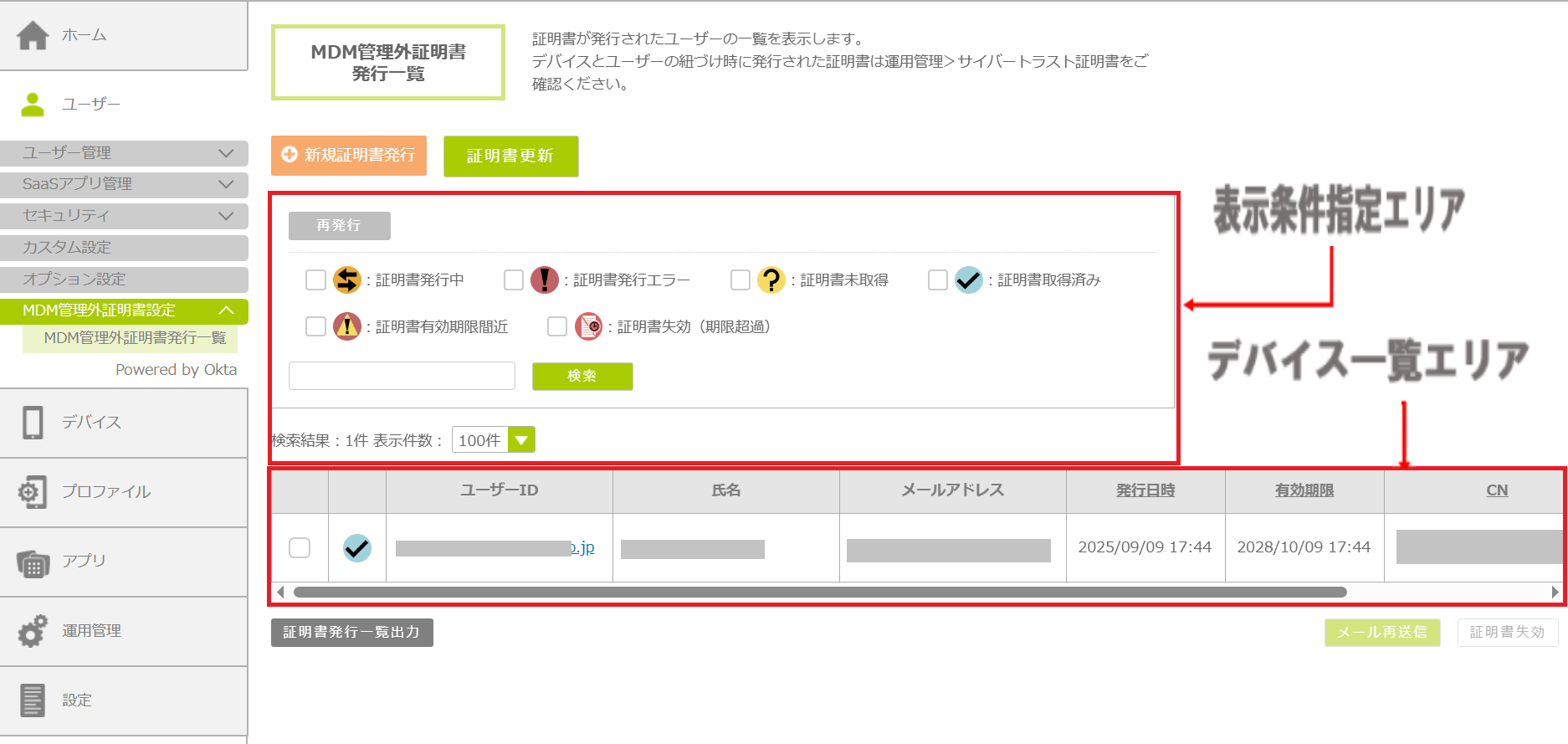Screen dimensions: 1568x744
Task: Click the table's horizontal scrollbar
Action: pos(820,593)
